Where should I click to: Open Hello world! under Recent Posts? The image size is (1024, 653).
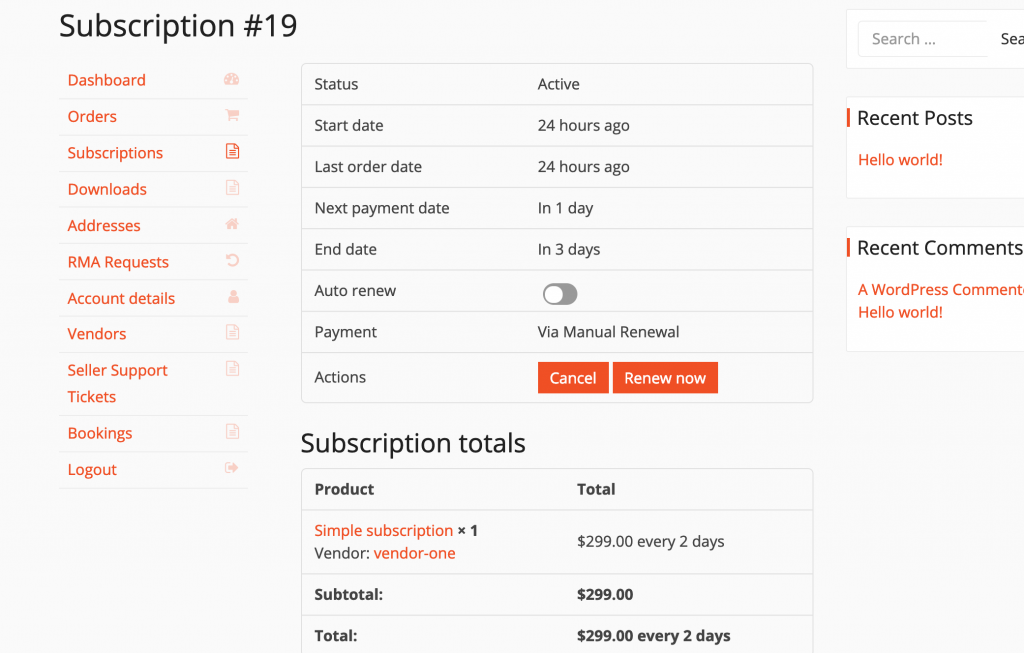tap(900, 160)
